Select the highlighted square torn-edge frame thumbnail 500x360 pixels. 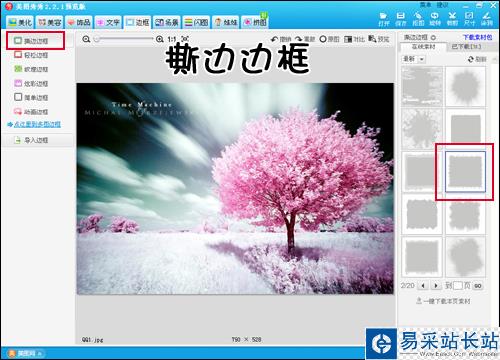(465, 172)
